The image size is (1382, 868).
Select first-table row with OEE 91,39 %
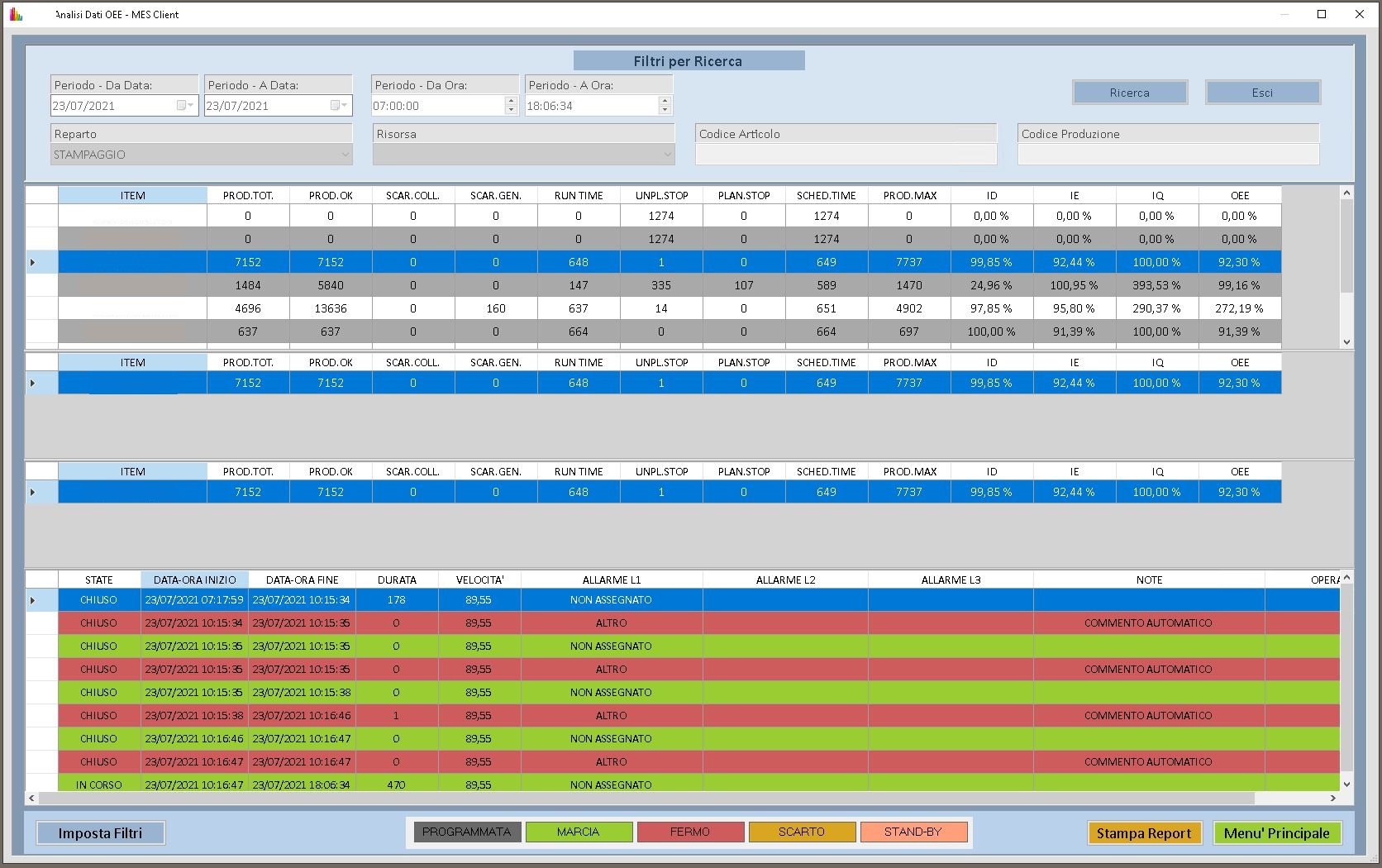click(653, 331)
